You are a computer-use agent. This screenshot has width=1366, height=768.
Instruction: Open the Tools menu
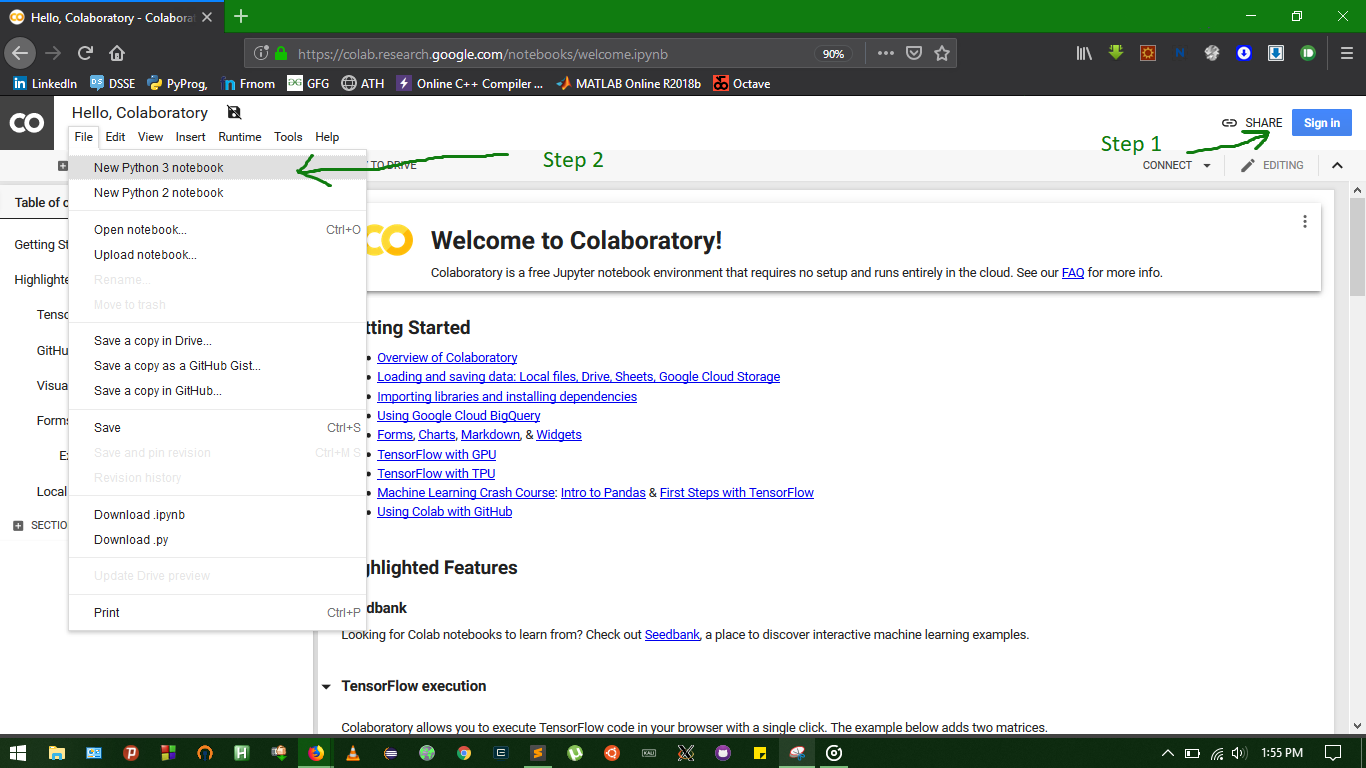(x=288, y=137)
